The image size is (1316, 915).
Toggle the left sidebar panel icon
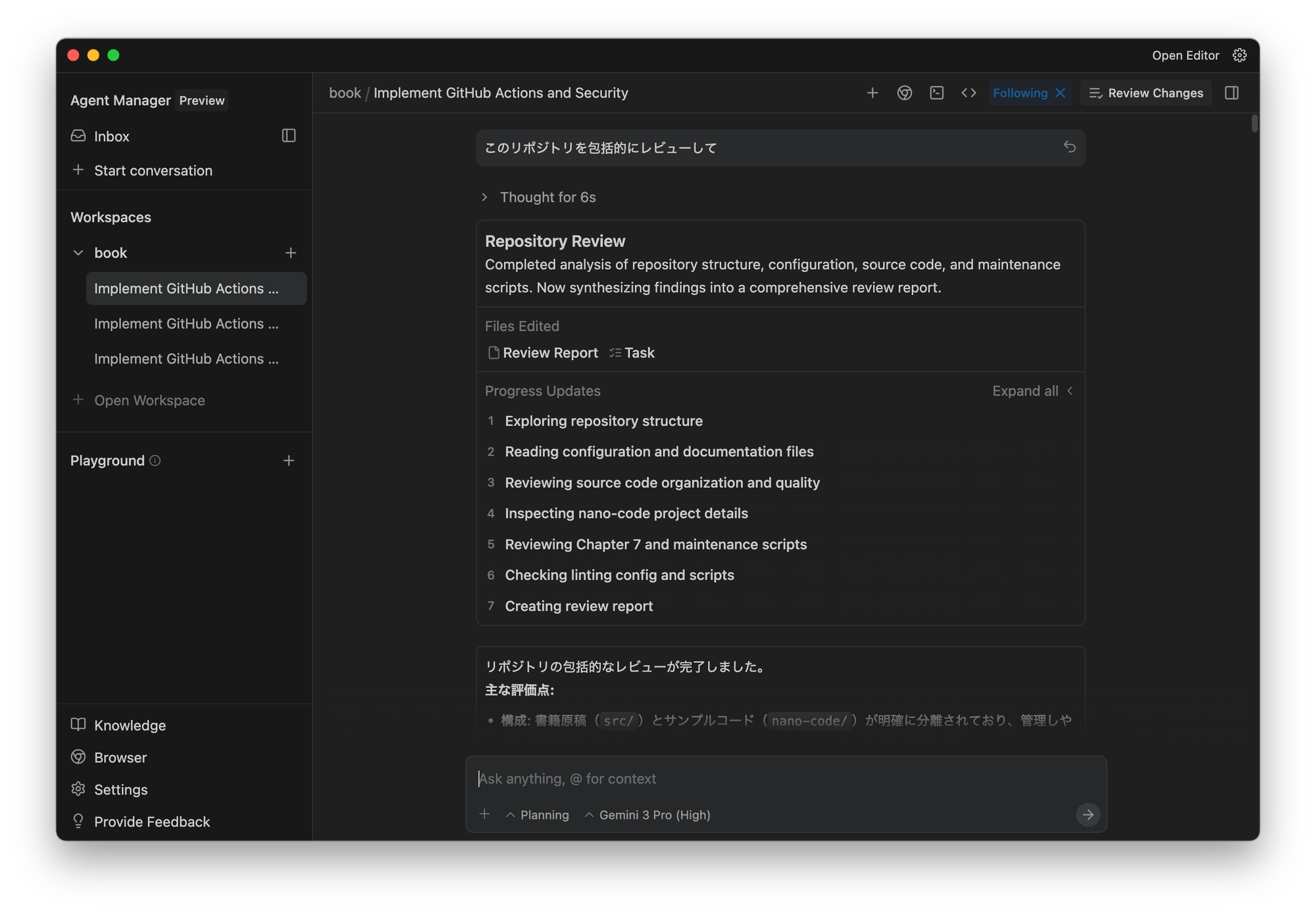288,136
